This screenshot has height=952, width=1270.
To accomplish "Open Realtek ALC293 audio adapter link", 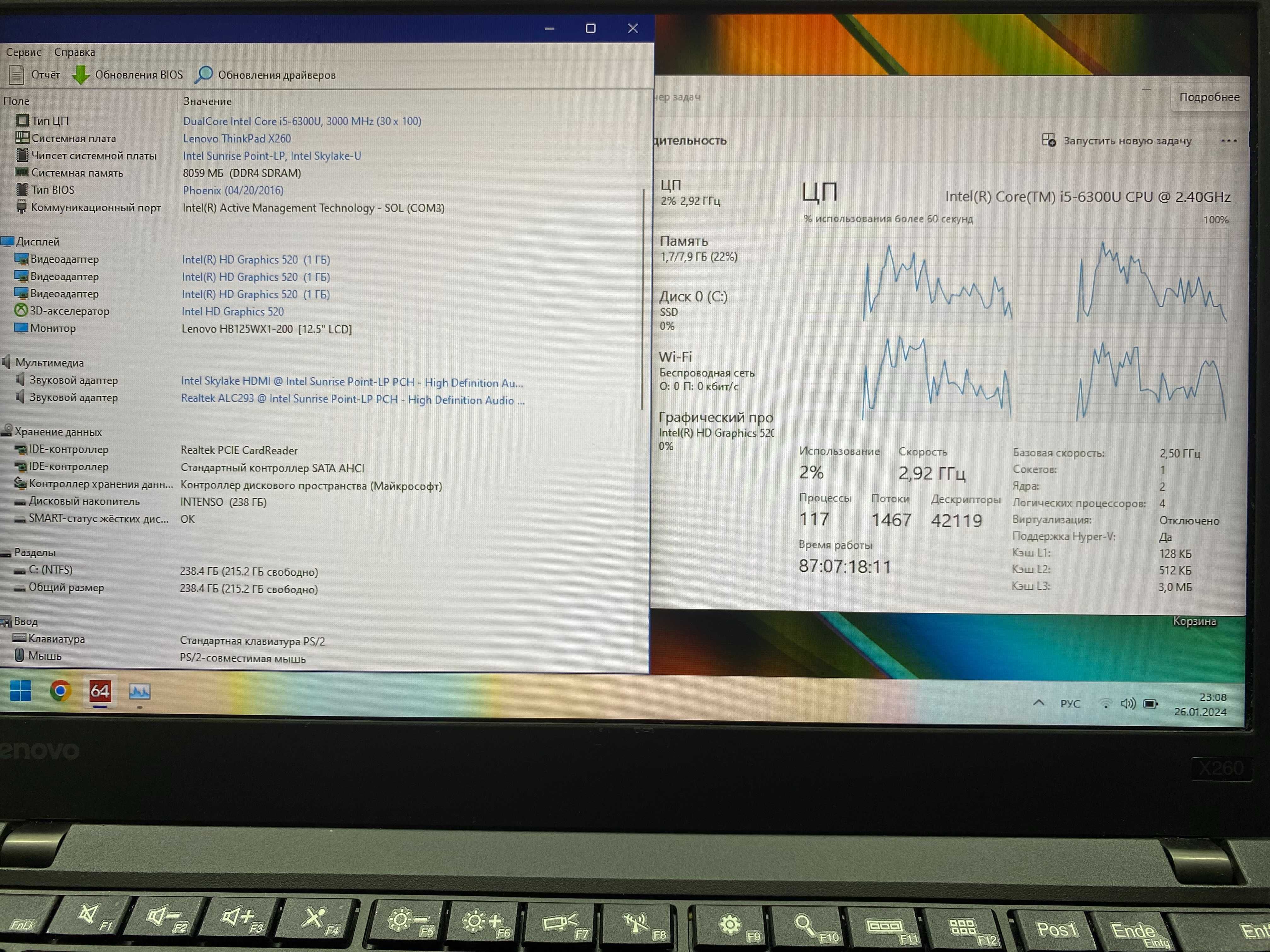I will tap(352, 399).
